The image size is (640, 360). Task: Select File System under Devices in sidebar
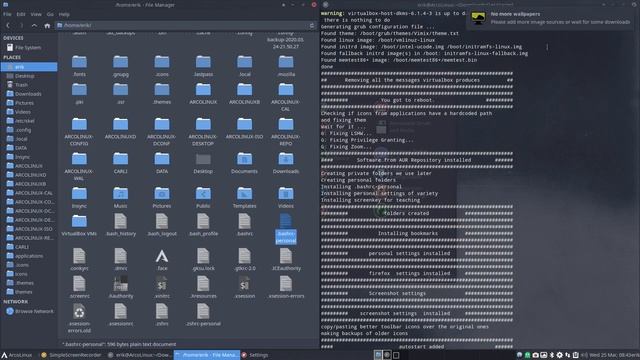point(29,48)
